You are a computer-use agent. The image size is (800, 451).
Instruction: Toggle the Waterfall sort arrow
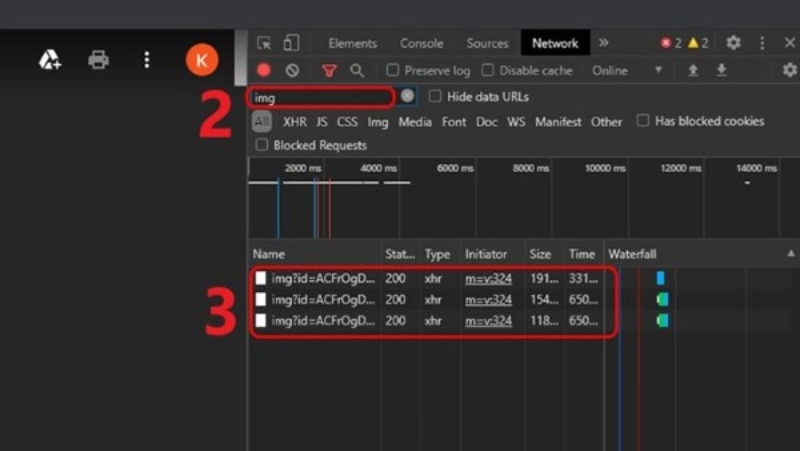(791, 253)
